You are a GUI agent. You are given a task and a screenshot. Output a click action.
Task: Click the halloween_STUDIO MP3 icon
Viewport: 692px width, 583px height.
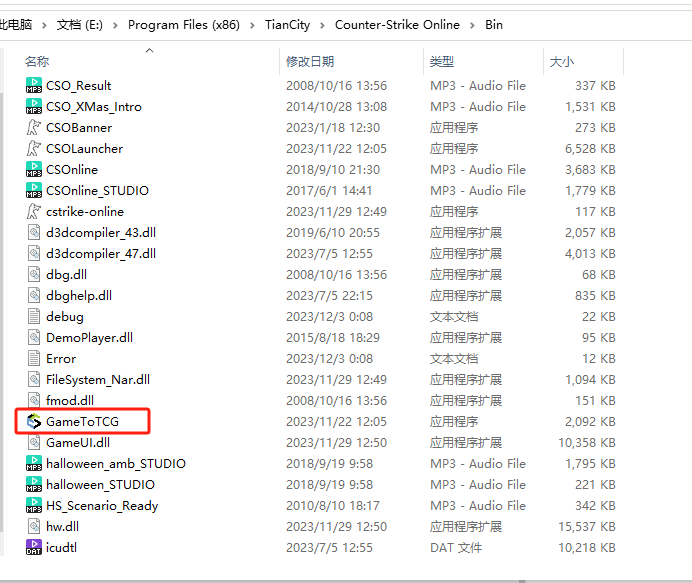[x=34, y=485]
